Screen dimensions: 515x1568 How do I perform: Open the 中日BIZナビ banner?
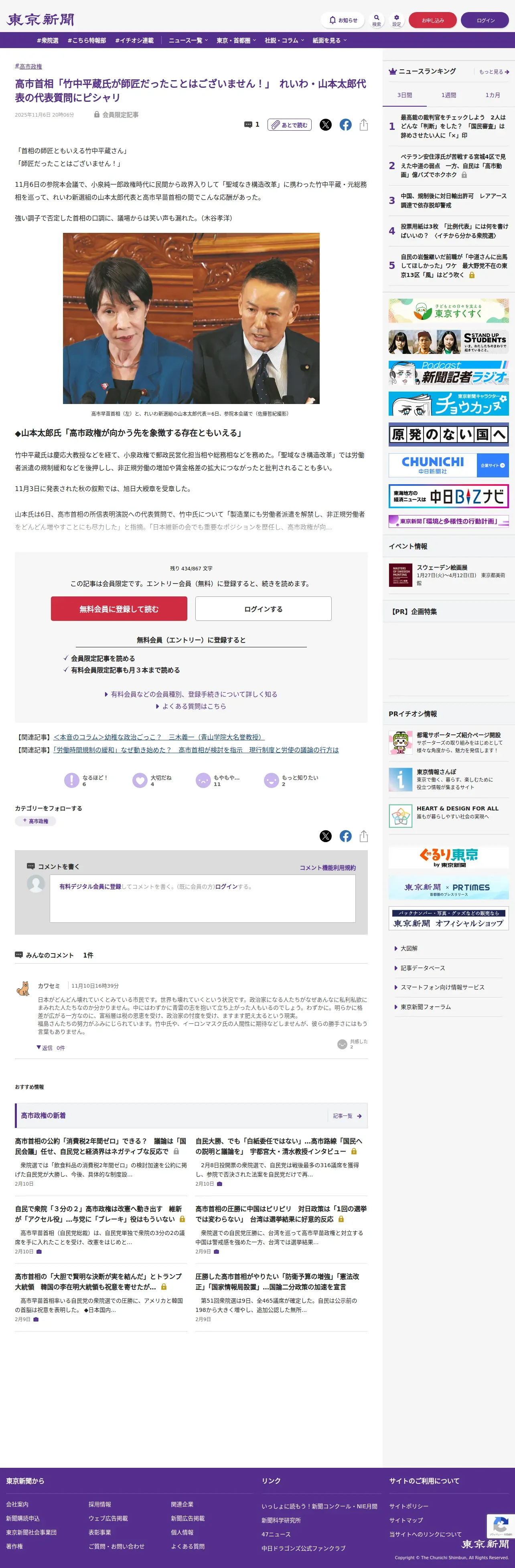point(448,496)
